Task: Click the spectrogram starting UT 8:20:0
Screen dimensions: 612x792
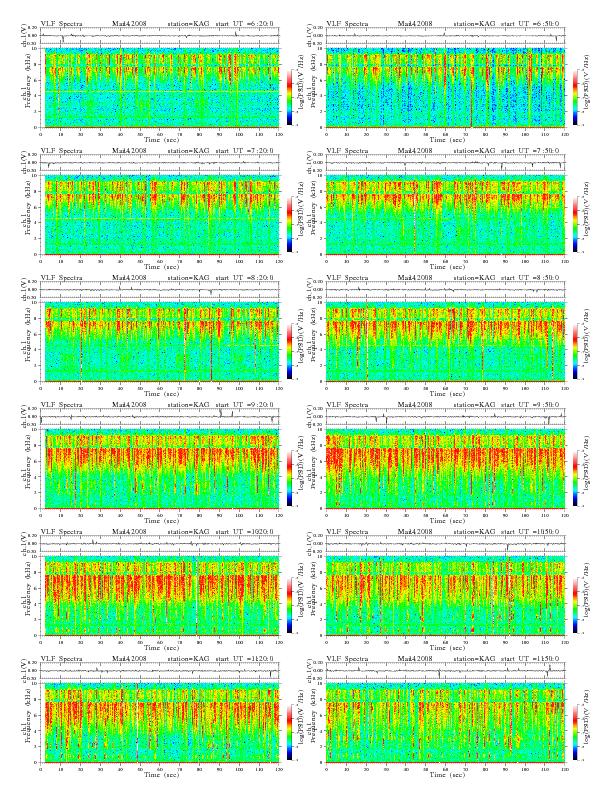Action: [160, 342]
